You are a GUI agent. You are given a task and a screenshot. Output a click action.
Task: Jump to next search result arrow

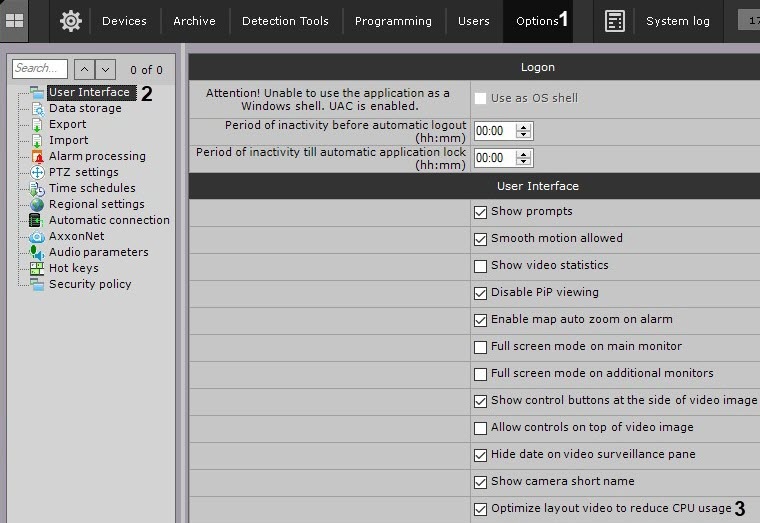[x=106, y=69]
